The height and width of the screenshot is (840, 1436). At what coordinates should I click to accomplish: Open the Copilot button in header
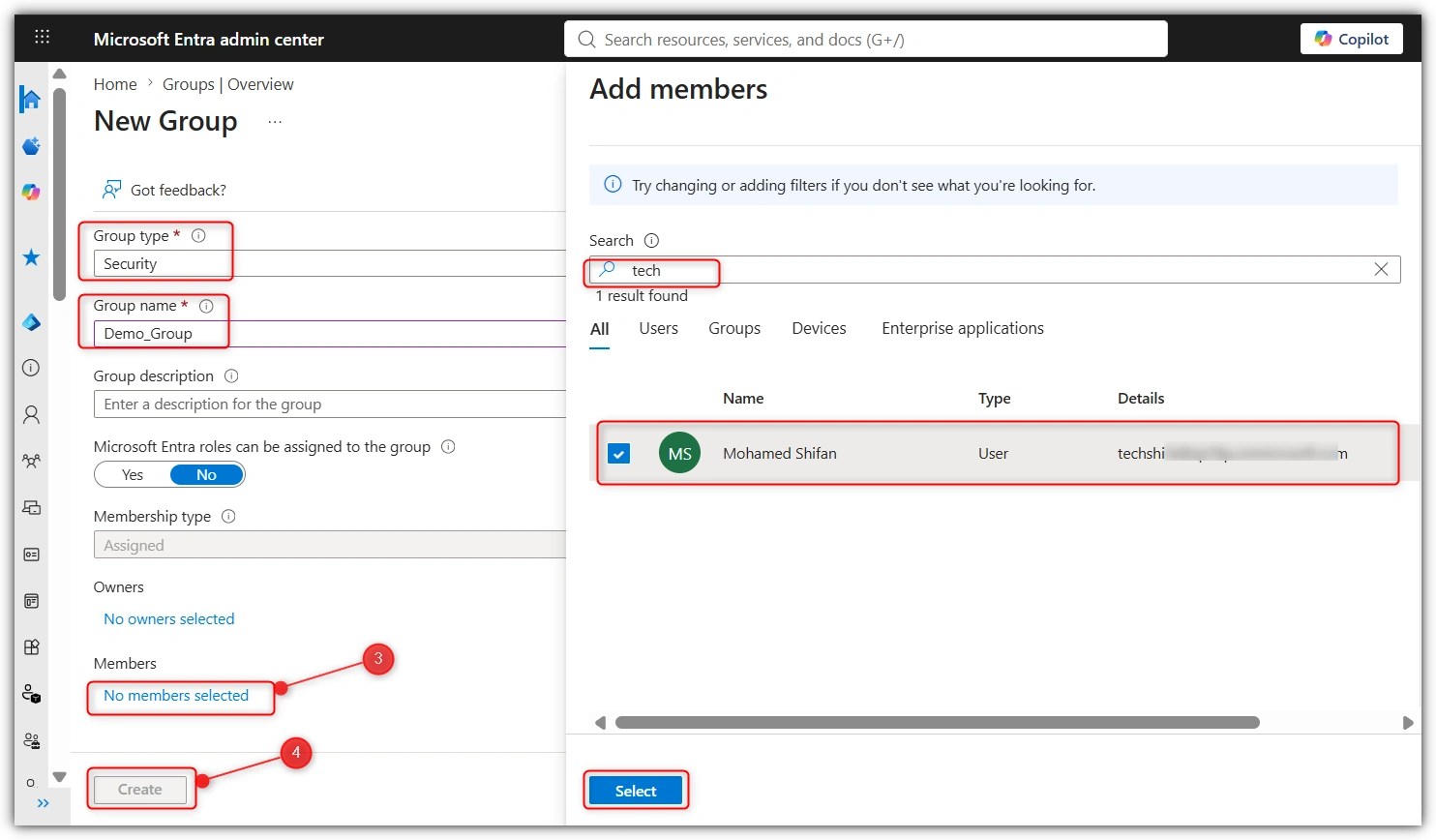pos(1352,39)
